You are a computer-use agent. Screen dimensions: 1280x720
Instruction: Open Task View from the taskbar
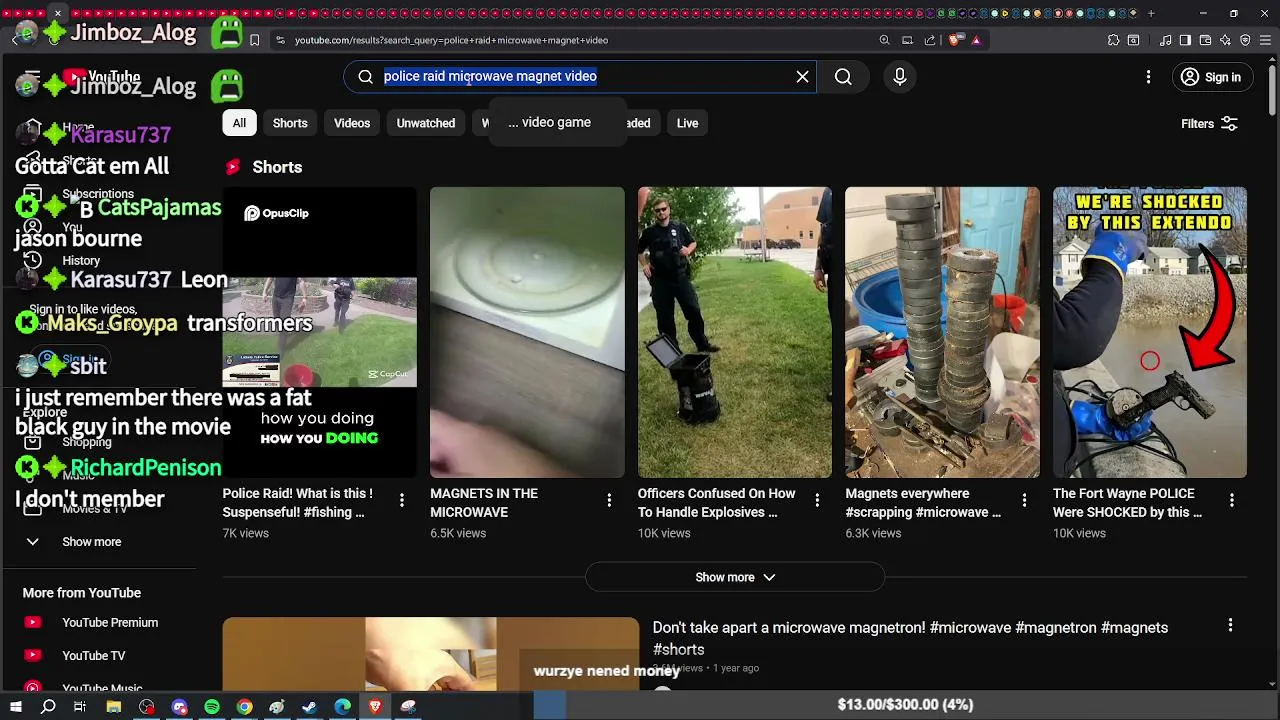tap(80, 706)
